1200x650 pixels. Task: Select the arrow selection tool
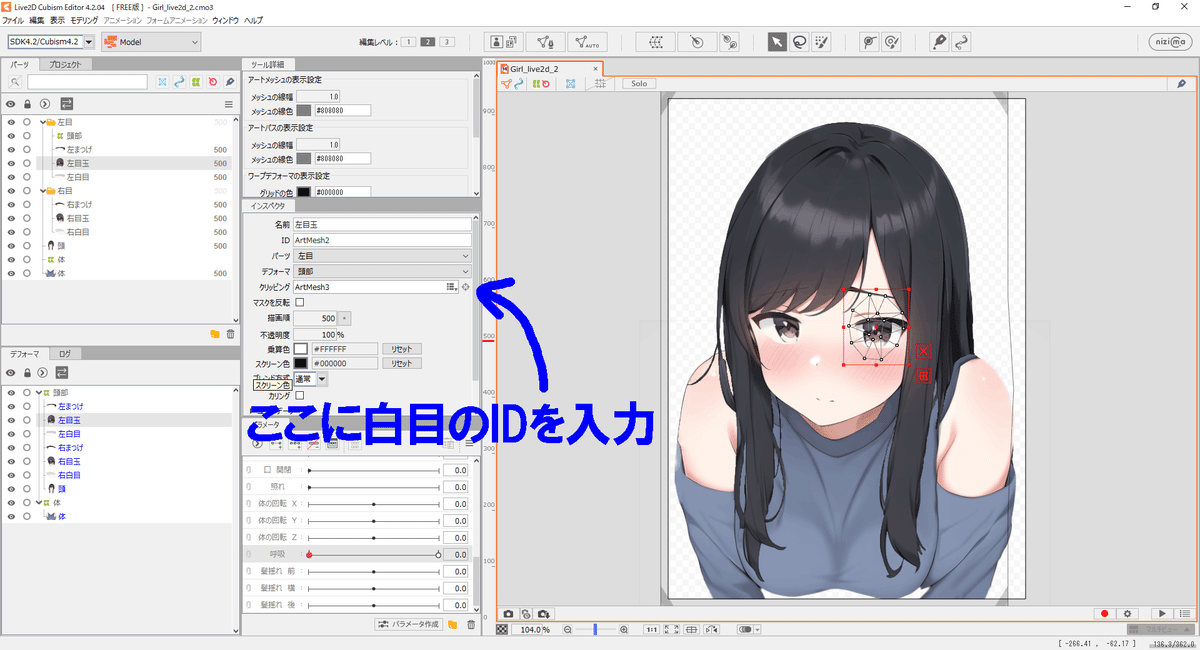(x=776, y=42)
